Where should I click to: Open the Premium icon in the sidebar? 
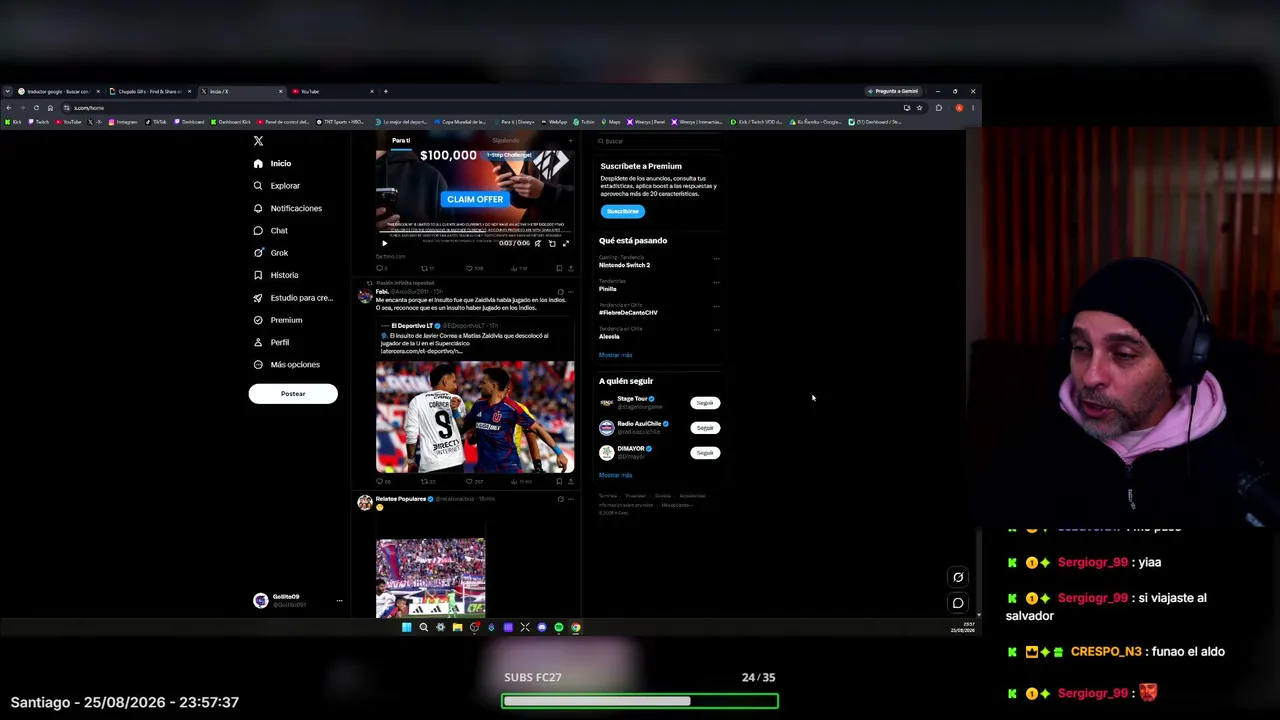tap(258, 320)
